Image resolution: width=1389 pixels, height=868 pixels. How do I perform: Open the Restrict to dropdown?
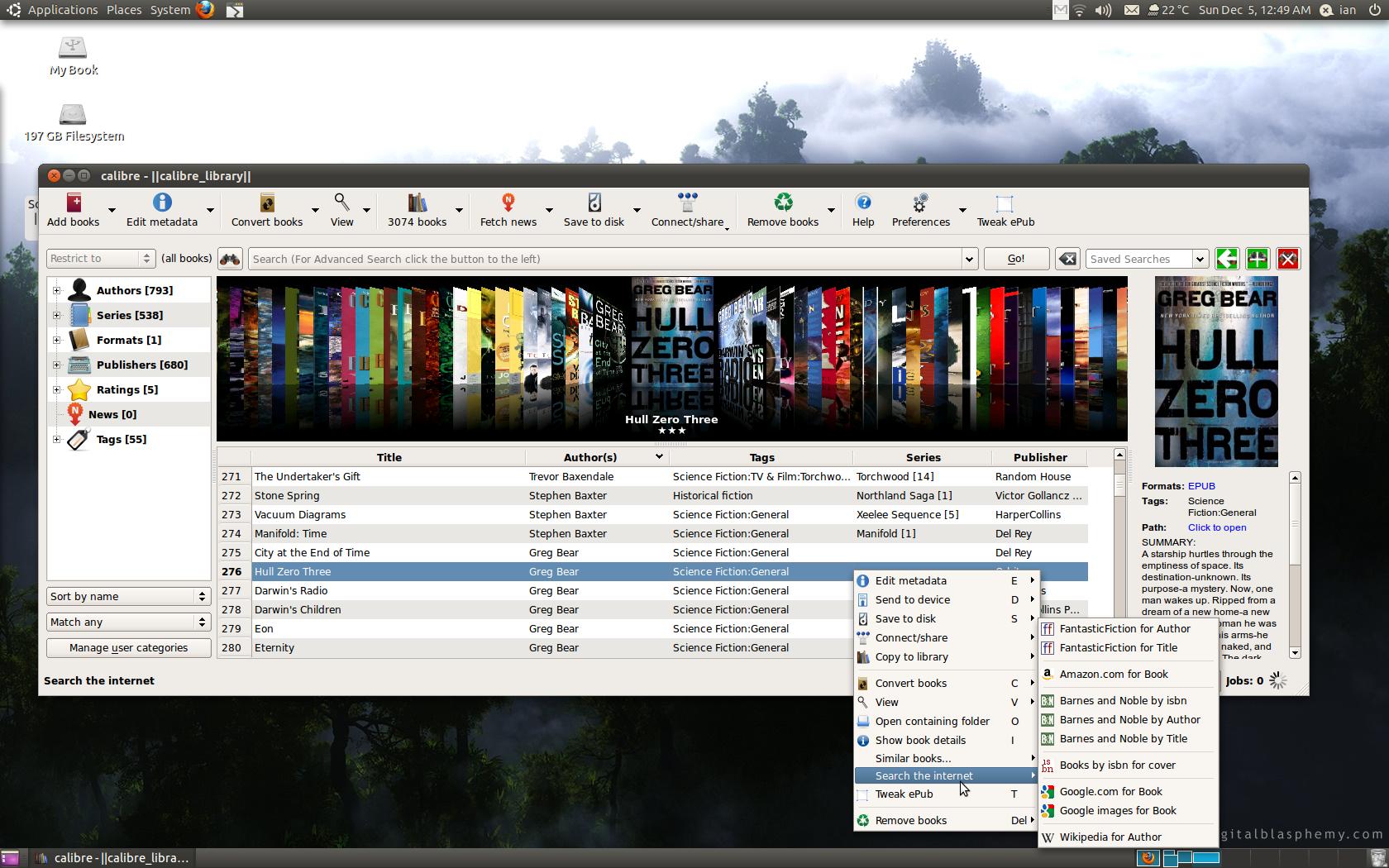pyautogui.click(x=100, y=258)
